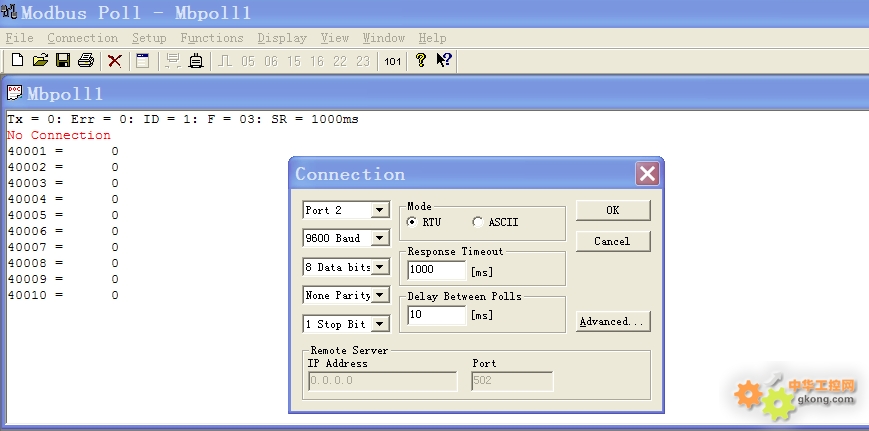This screenshot has width=869, height=431.
Task: Open the Port 2 dropdown
Action: pos(380,210)
